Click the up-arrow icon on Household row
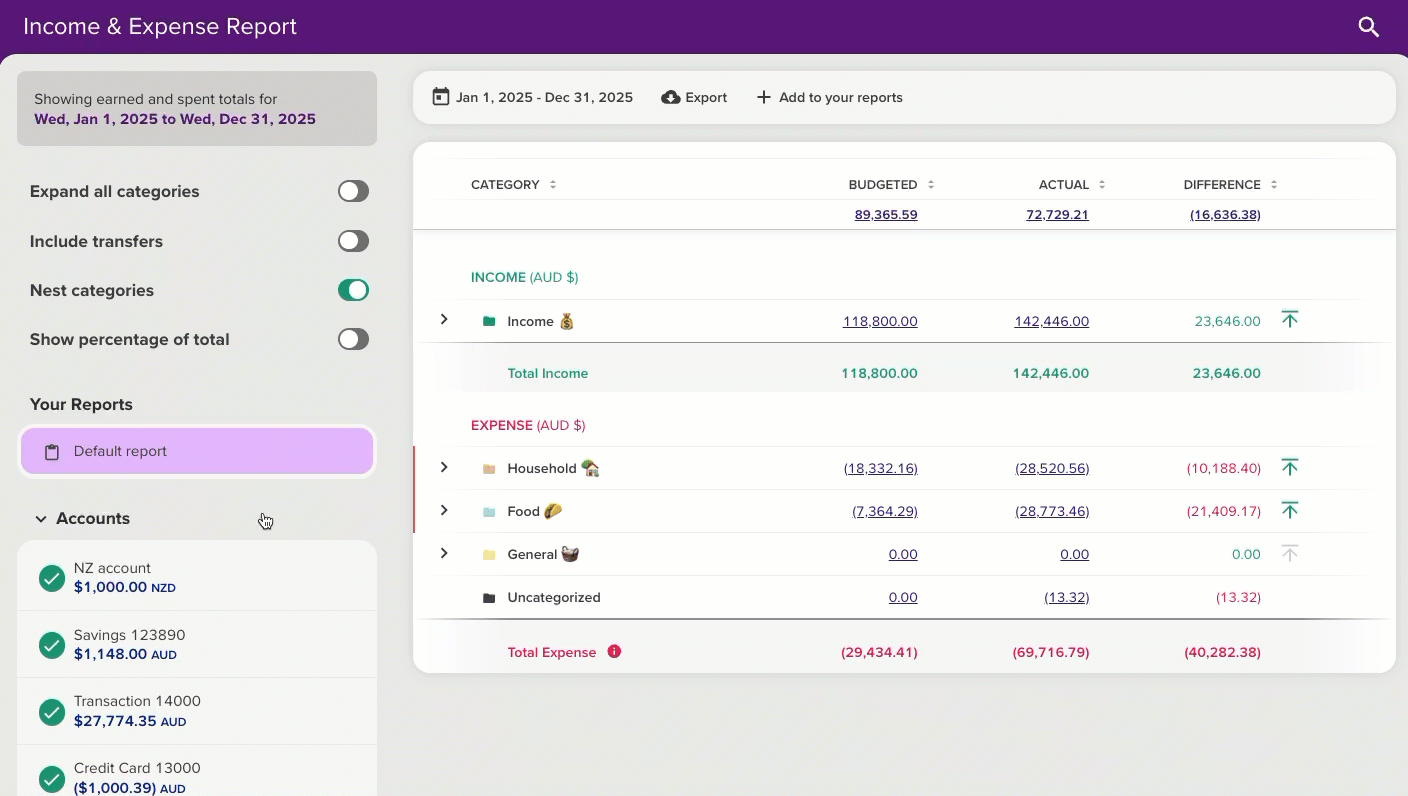 click(x=1290, y=467)
